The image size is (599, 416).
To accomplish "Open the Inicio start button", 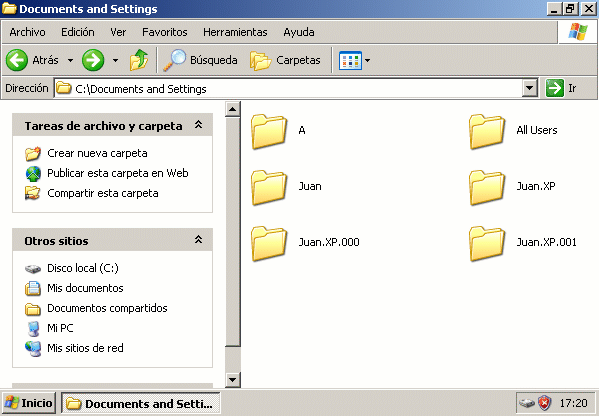I will tap(29, 403).
